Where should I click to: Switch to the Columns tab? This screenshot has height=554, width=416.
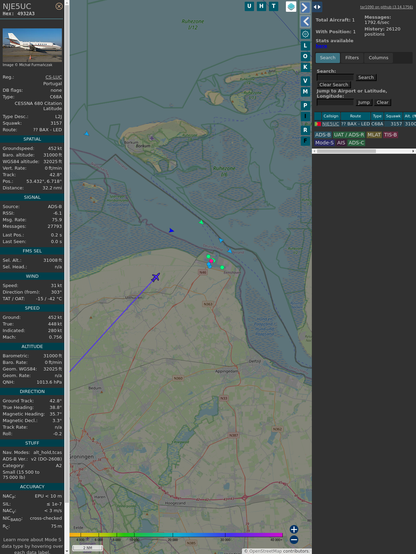tap(378, 58)
